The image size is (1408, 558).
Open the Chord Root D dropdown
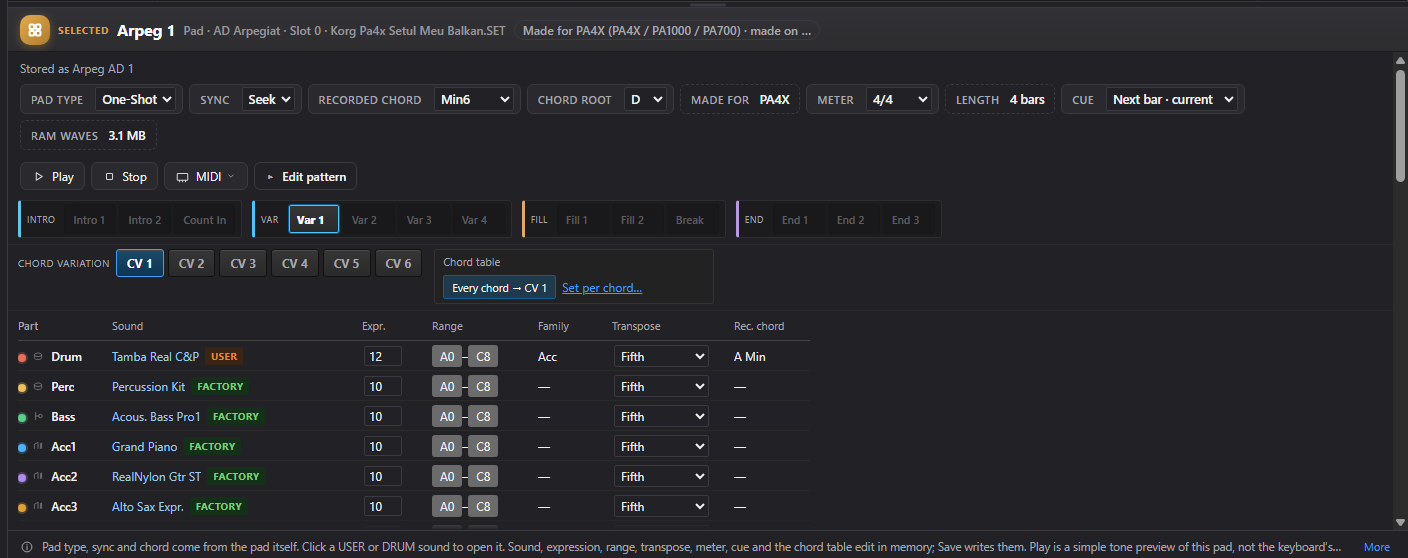646,100
